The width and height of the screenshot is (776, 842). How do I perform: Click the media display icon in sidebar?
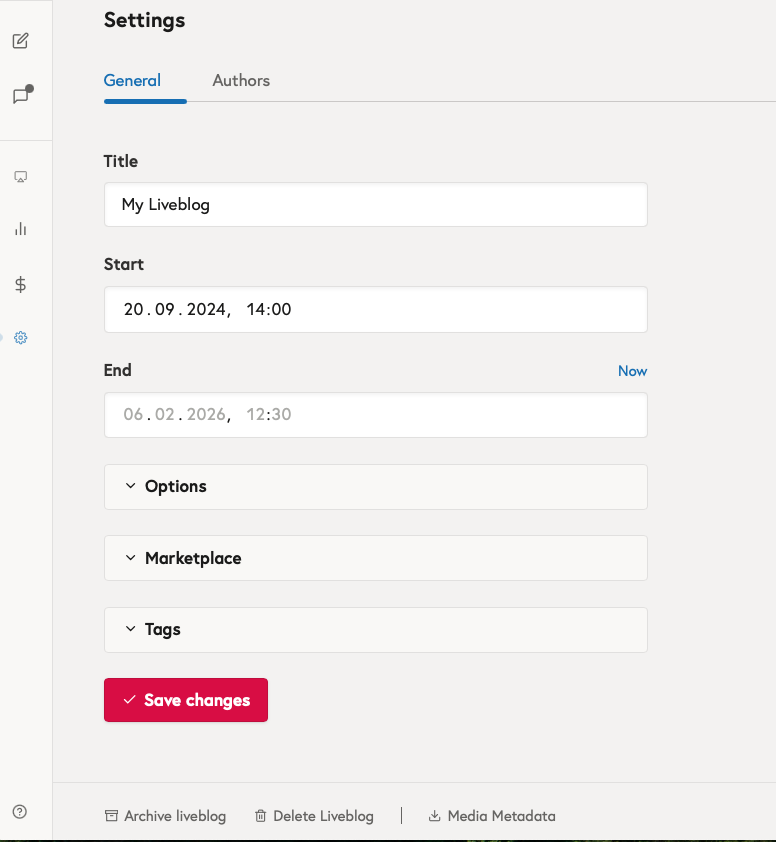coord(20,176)
